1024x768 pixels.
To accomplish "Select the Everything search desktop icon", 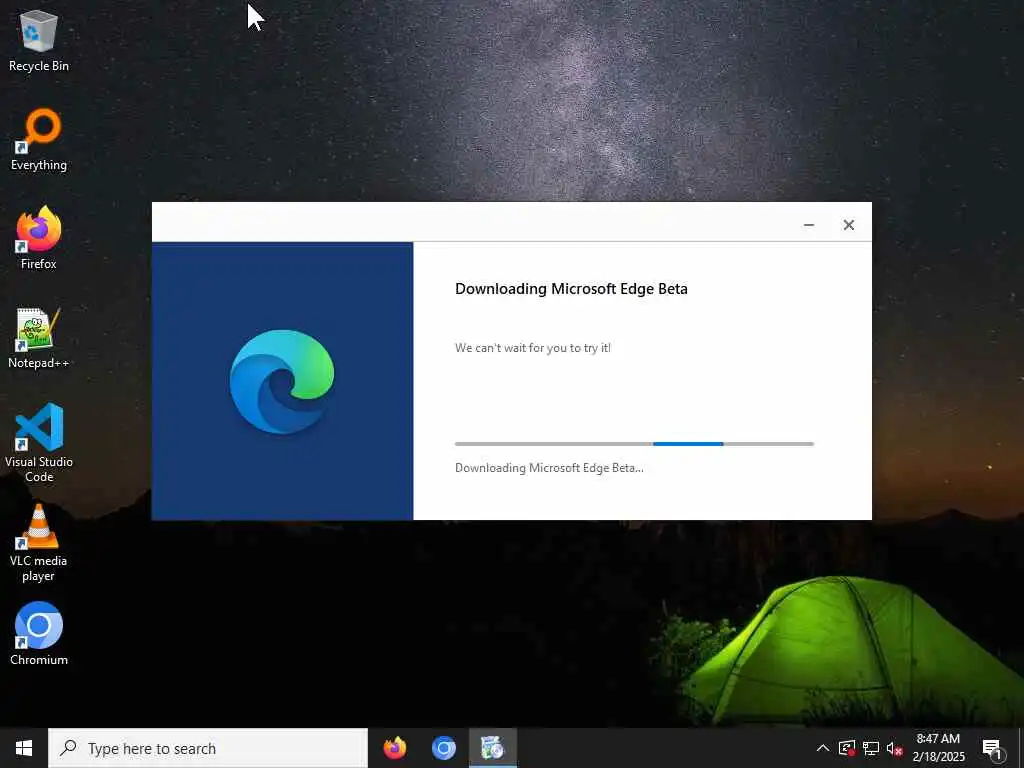I will (x=39, y=140).
